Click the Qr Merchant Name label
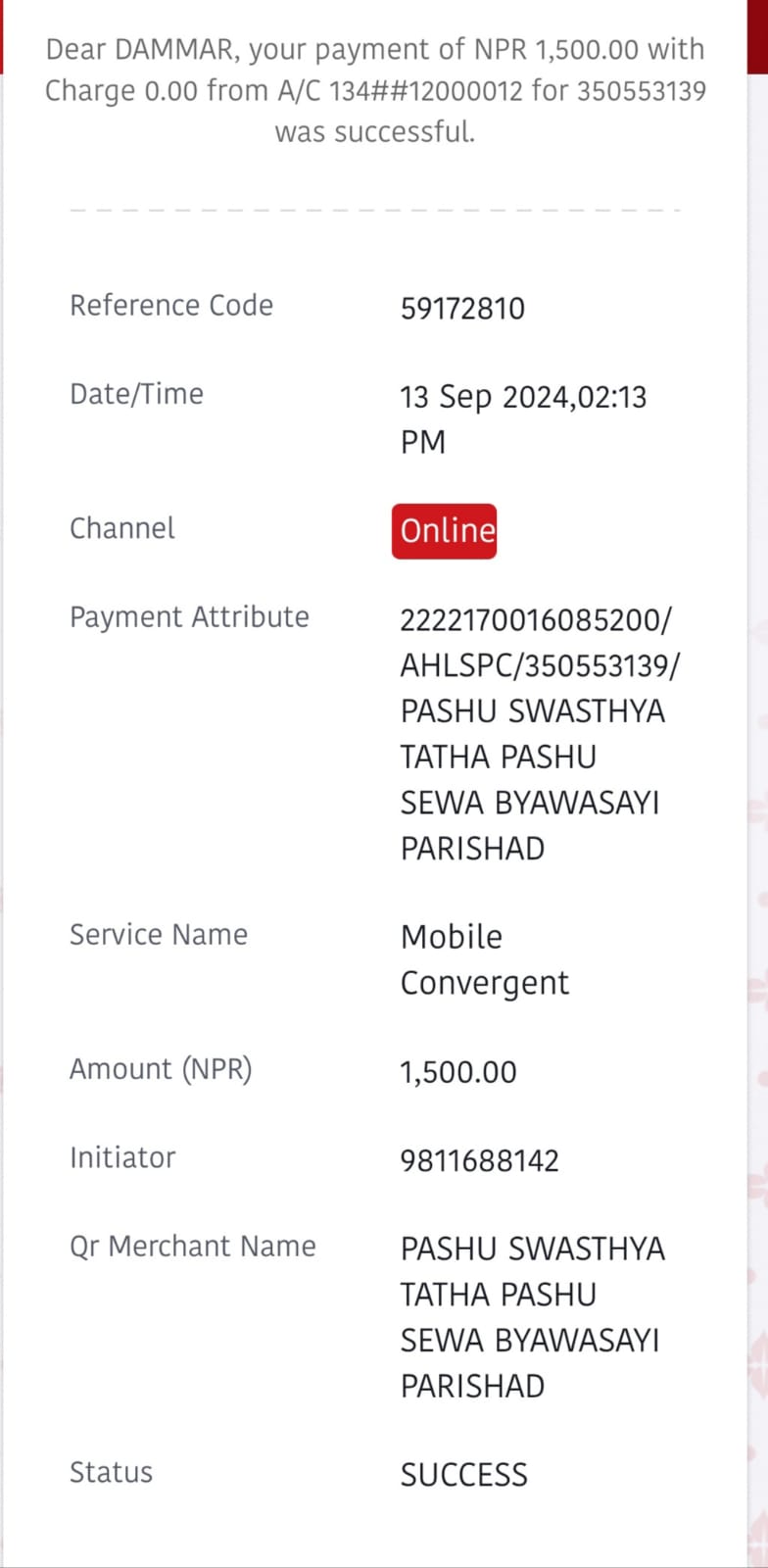This screenshot has height=1568, width=768. click(193, 1247)
